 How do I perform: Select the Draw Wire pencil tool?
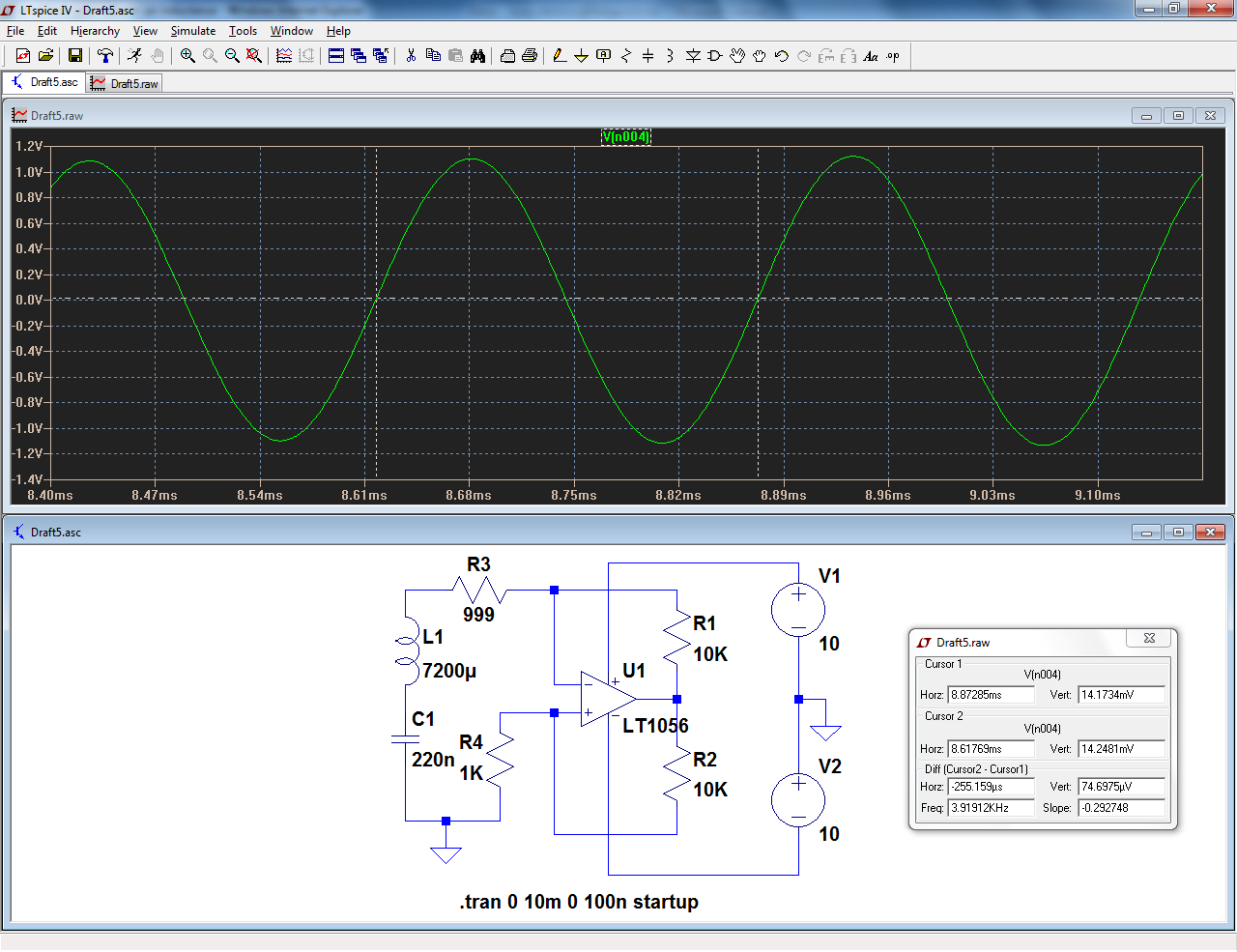tap(560, 56)
